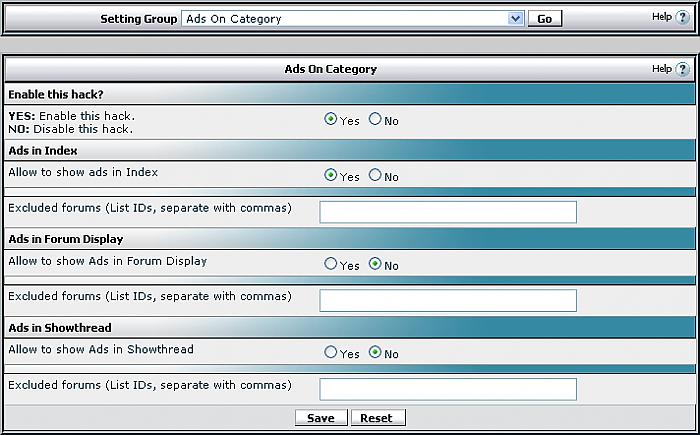
Task: Focus Excluded forums field under Ads in Index
Action: 448,212
